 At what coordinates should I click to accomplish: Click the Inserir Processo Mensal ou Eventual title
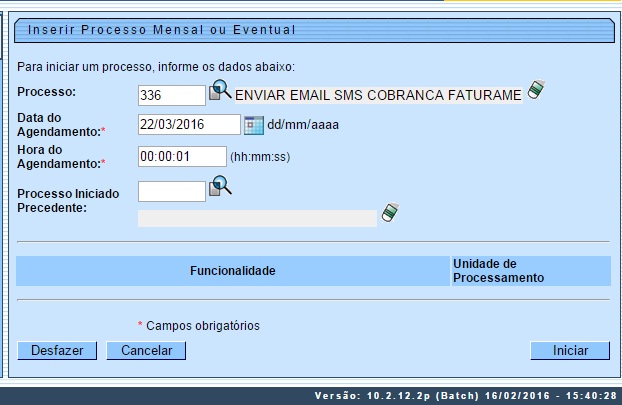click(161, 30)
